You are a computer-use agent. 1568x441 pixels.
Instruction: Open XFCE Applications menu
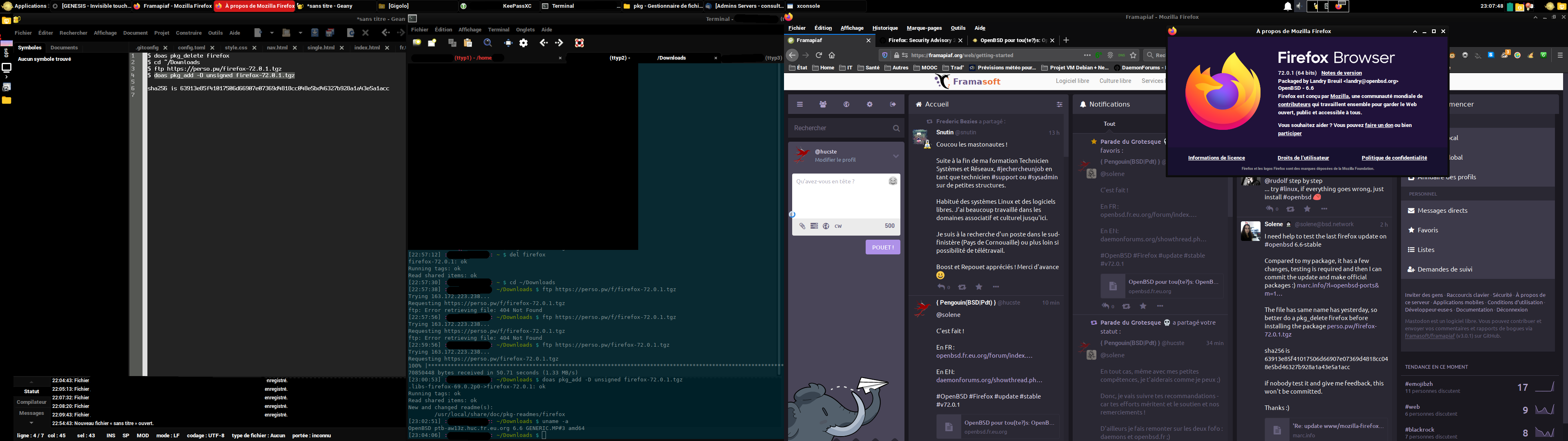click(x=25, y=6)
